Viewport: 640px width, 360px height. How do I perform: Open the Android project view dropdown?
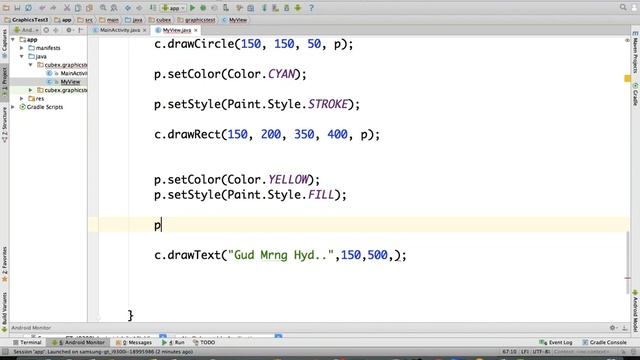pos(26,30)
